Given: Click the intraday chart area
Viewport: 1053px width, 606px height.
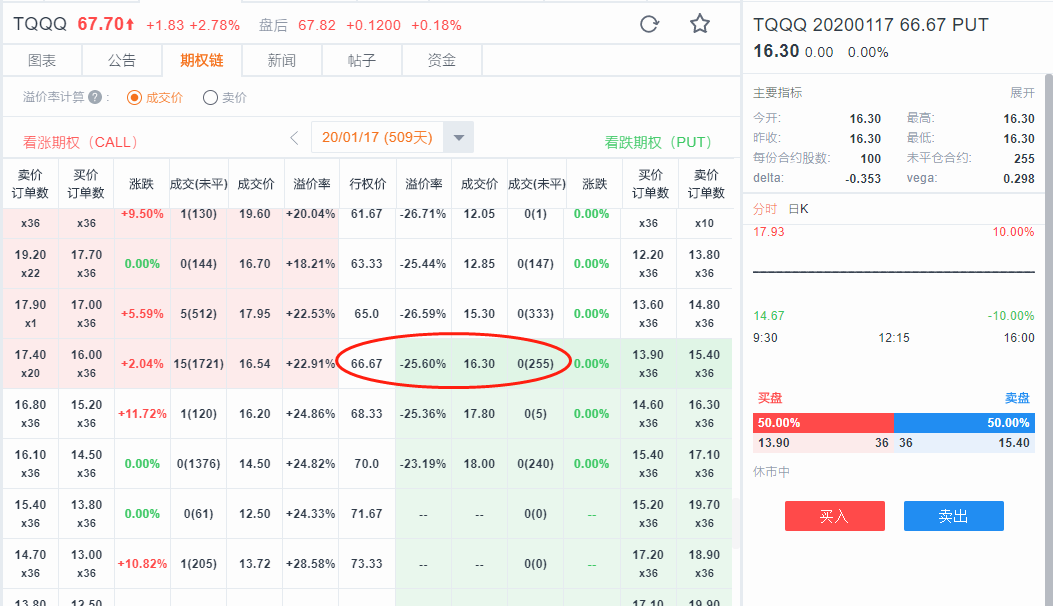Looking at the screenshot, I should point(893,274).
